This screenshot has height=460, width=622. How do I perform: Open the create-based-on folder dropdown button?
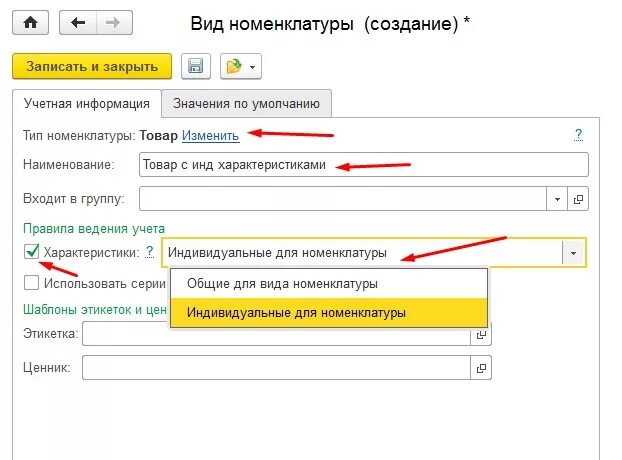coord(241,66)
